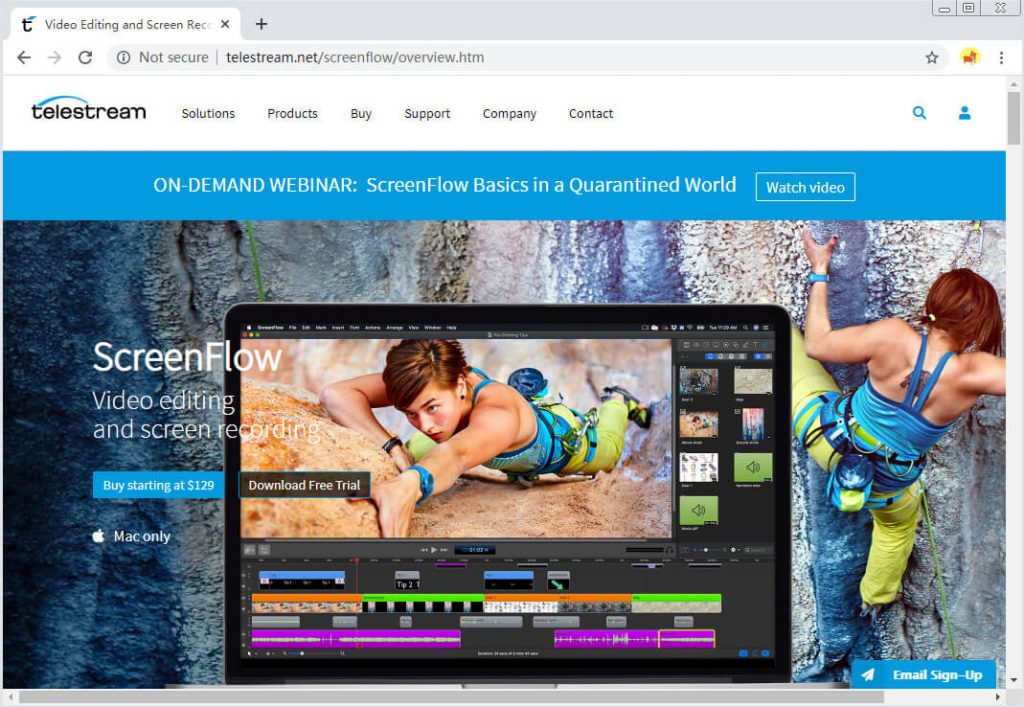
Task: Open the Solutions menu
Action: (208, 114)
